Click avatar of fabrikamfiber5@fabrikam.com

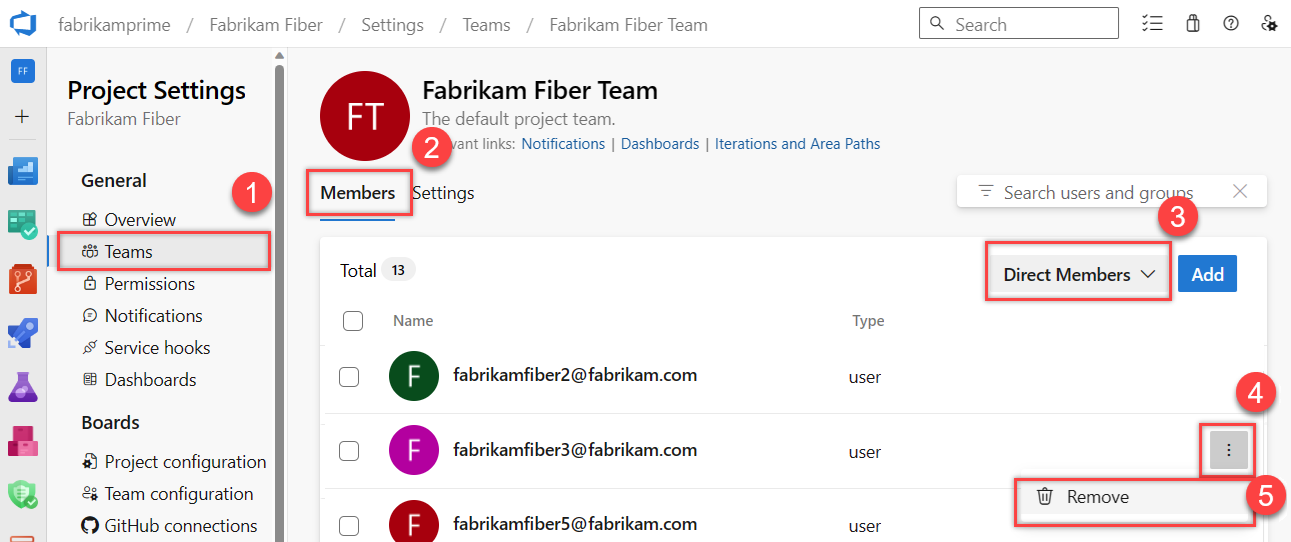[x=413, y=522]
